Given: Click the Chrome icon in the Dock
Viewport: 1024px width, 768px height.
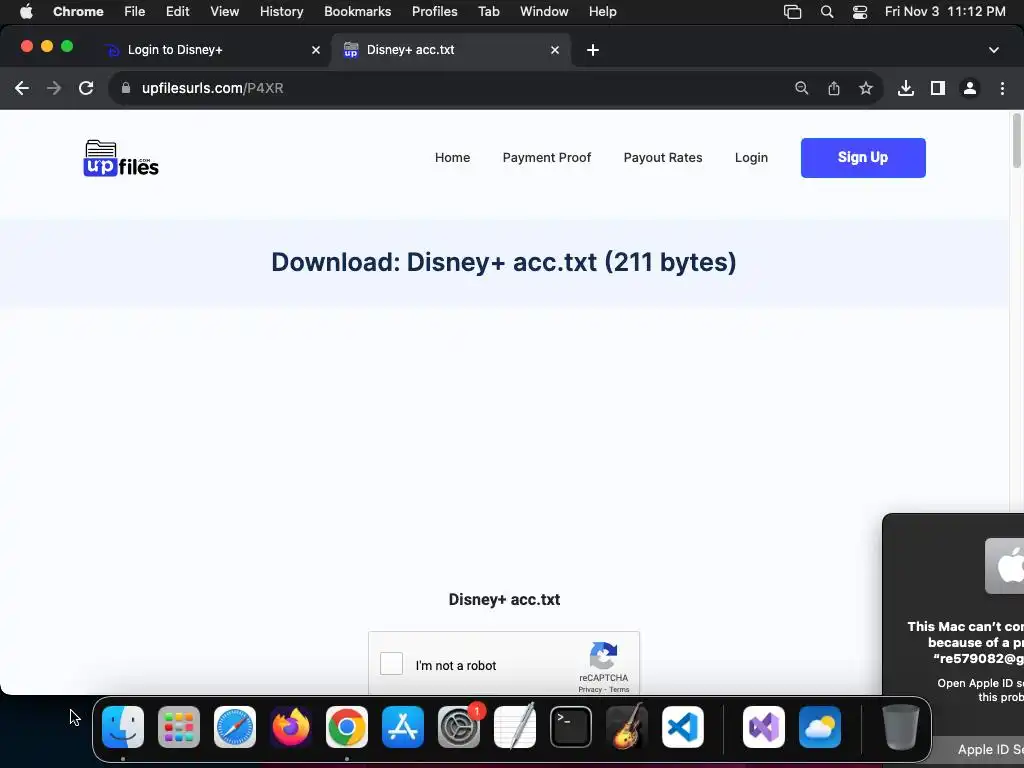Looking at the screenshot, I should pyautogui.click(x=347, y=727).
